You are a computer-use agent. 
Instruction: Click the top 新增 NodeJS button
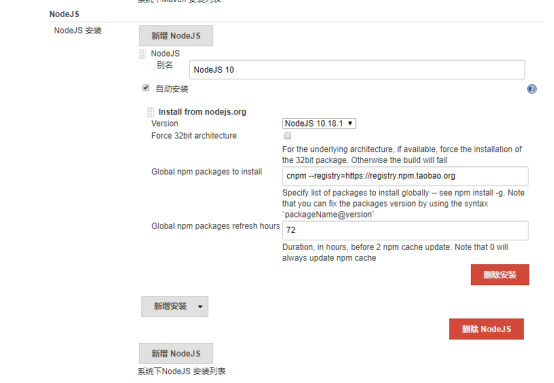176,36
